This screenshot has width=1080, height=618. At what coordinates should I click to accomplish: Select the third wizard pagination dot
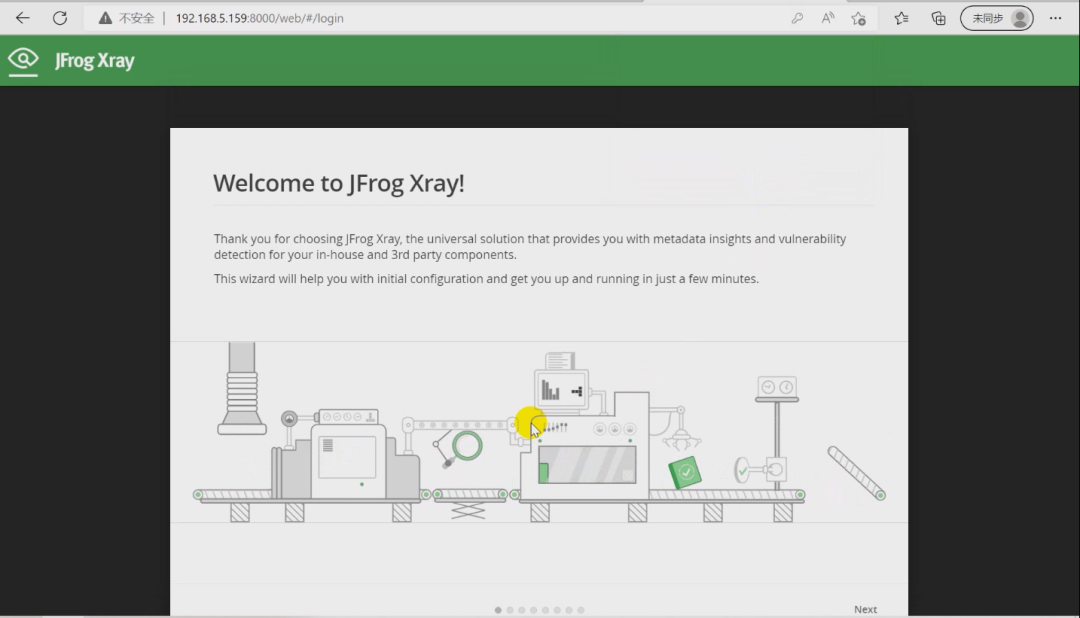point(521,609)
